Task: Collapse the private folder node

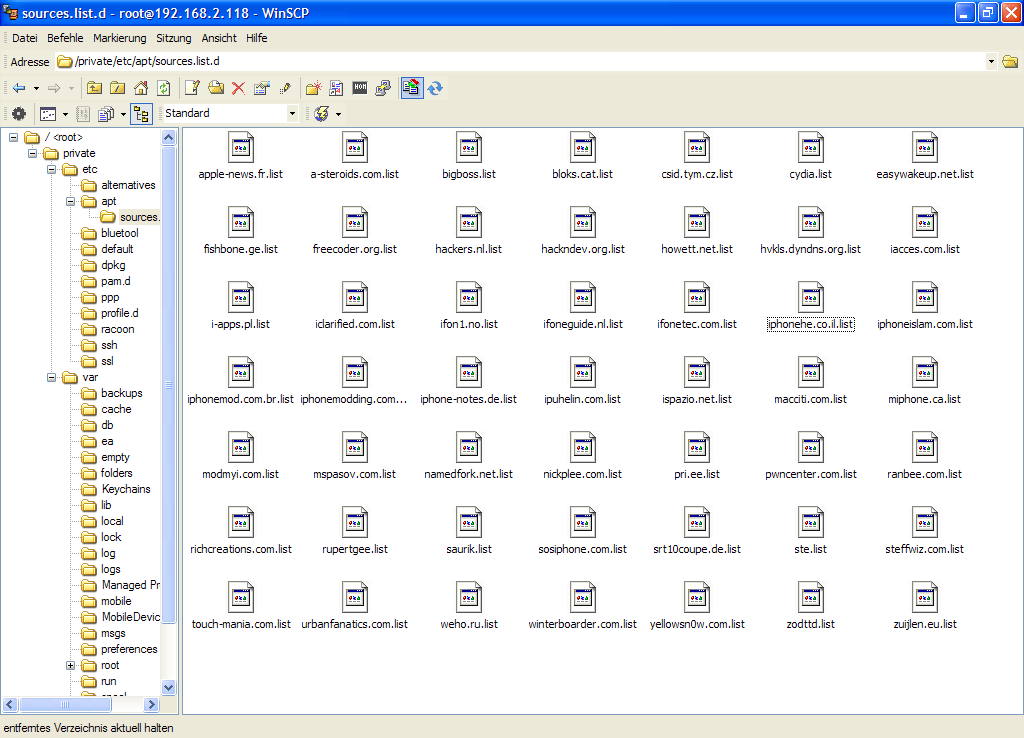Action: tap(32, 153)
